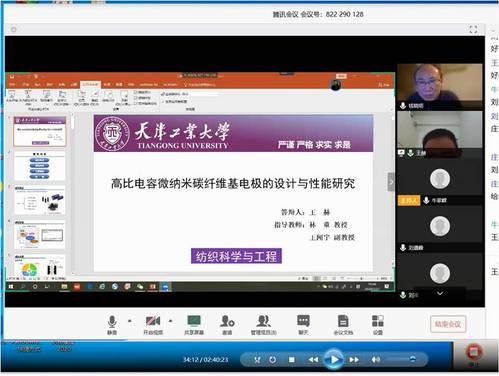Viewport: 499px width, 376px height.
Task: Mute the player speaker volume icon
Action: [376, 359]
